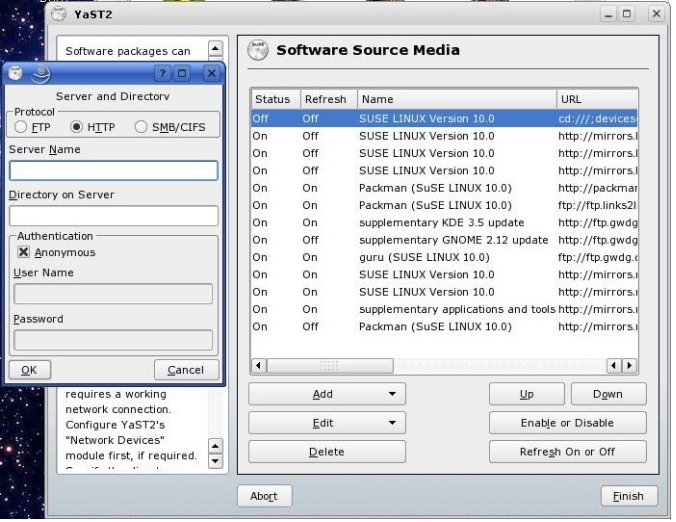Screen dimensions: 676x522
Task: Select the supplementary GNOME 2.12 update row
Action: (x=444, y=240)
